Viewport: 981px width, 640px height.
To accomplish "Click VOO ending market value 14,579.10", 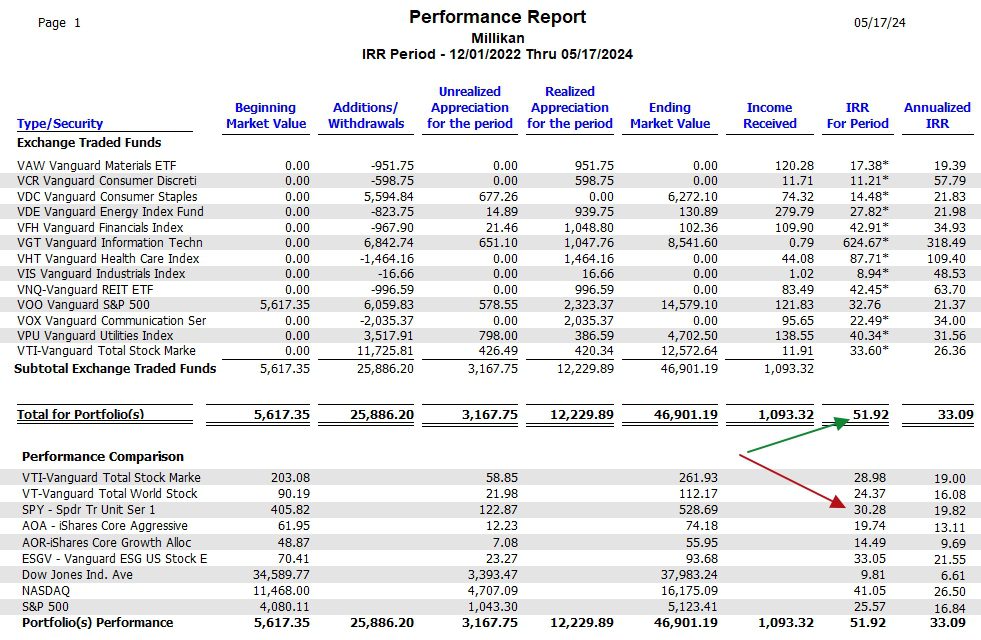I will 689,305.
